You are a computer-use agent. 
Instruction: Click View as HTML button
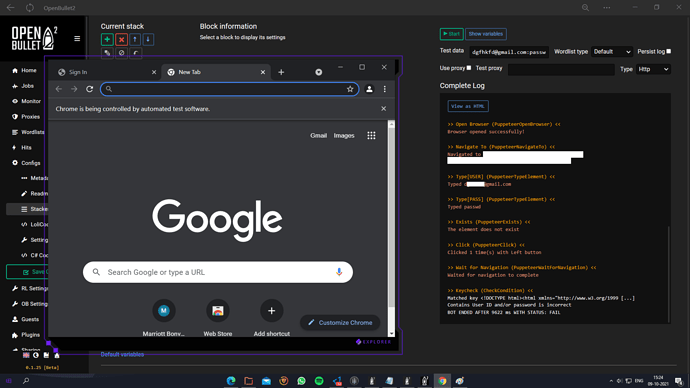point(468,106)
